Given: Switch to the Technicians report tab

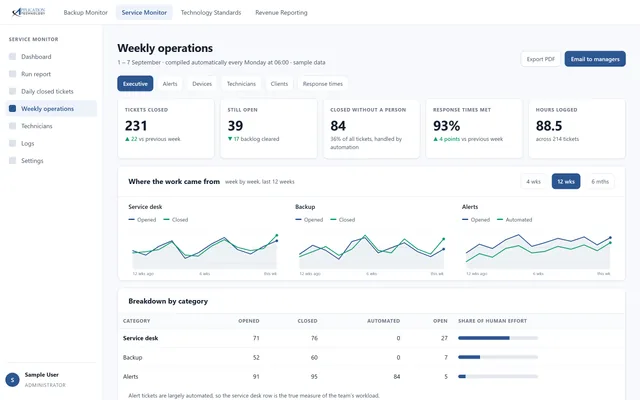Looking at the screenshot, I should (x=241, y=84).
